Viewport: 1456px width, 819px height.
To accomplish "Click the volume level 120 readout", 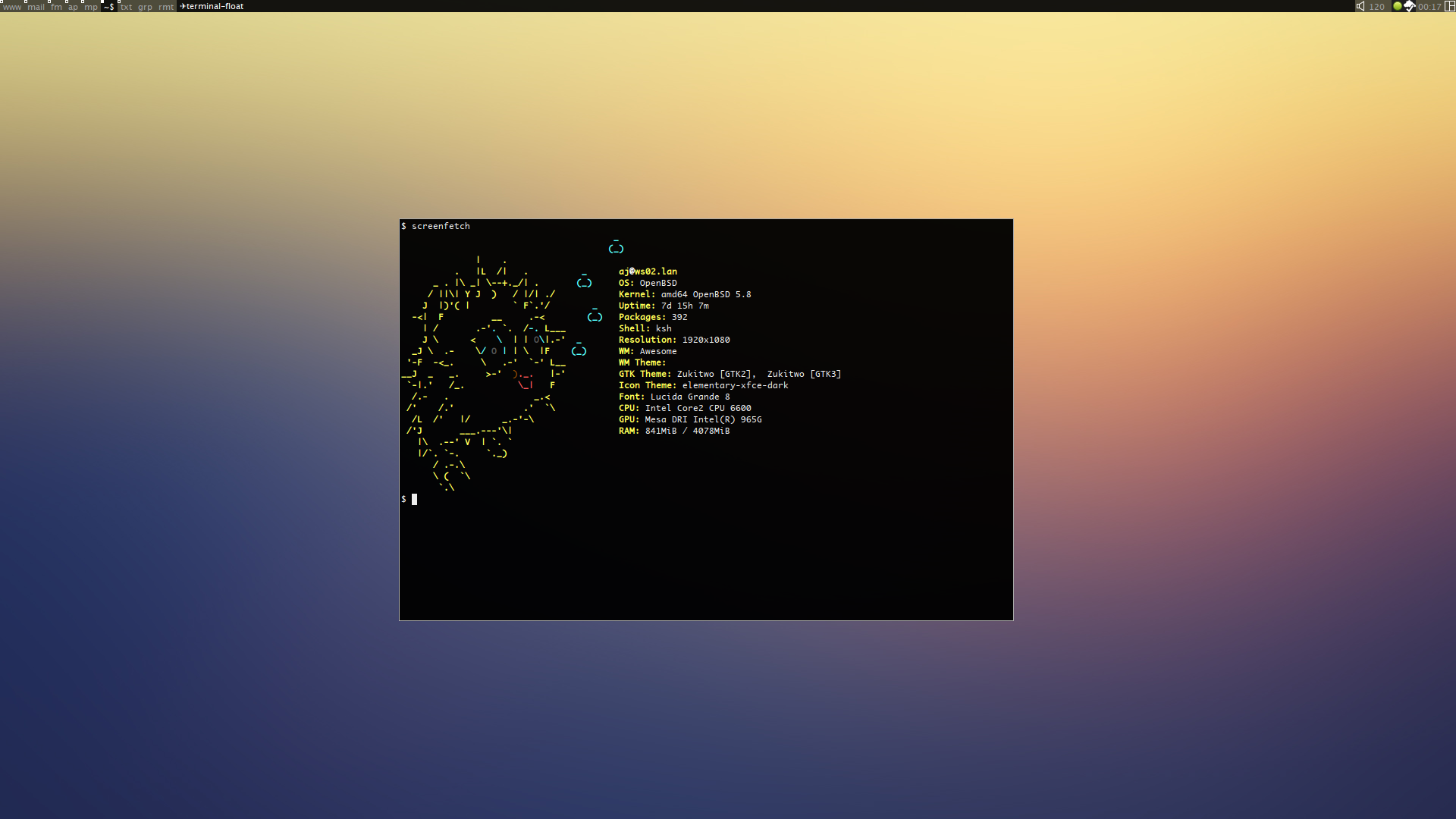I will coord(1377,6).
